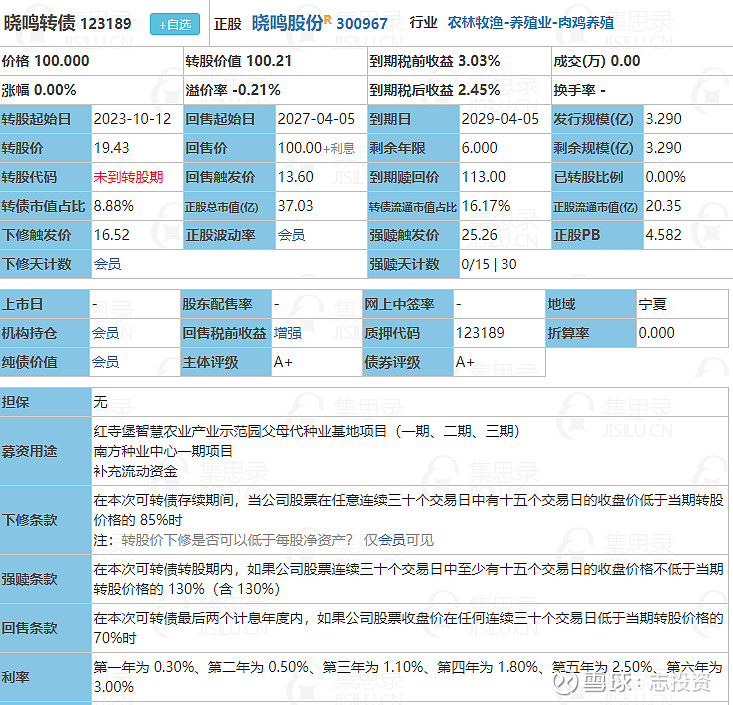Click 下修触发价 value 16.52
The width and height of the screenshot is (733, 705).
(111, 235)
